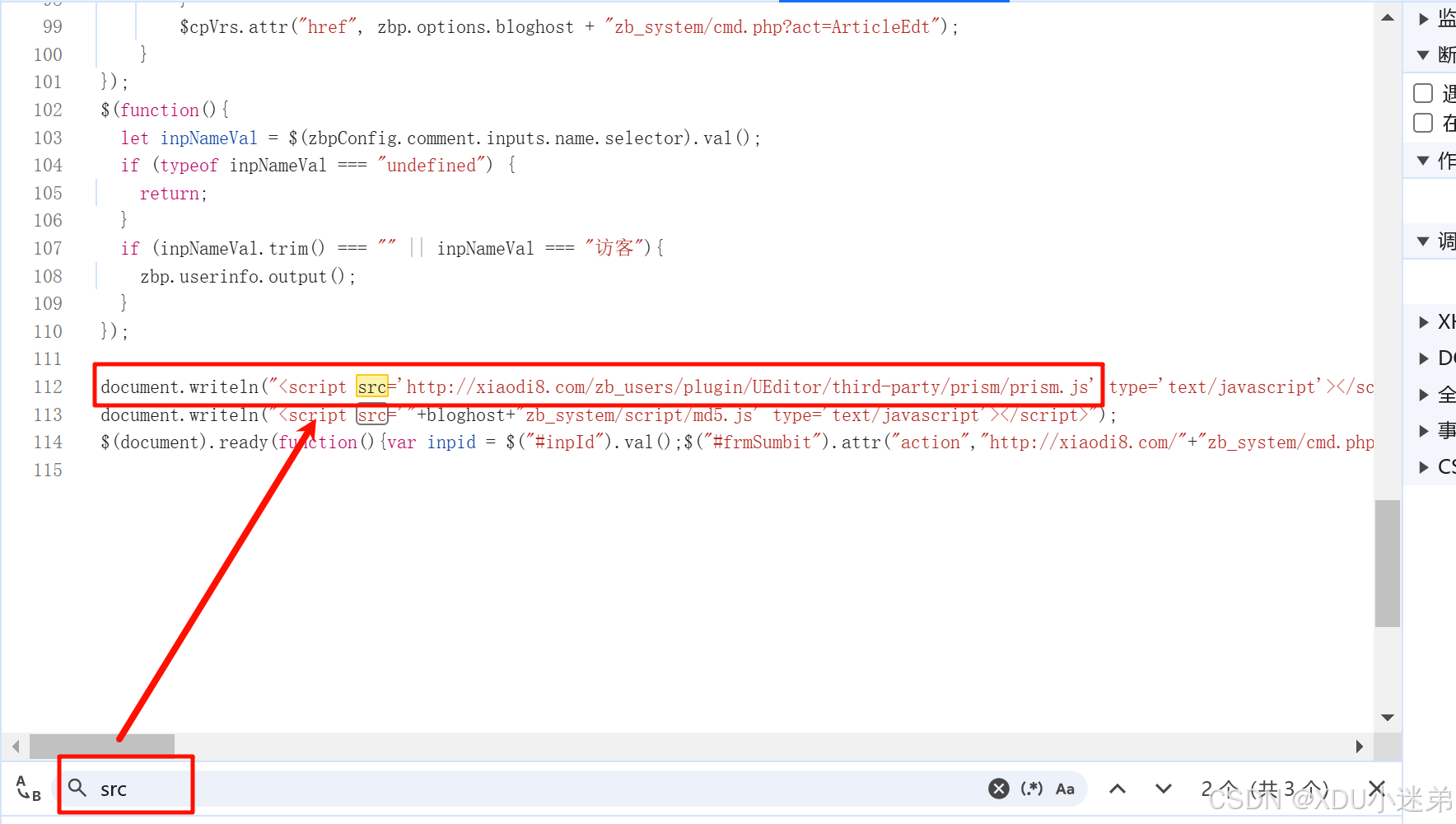Clear the src search text using circular X icon
The width and height of the screenshot is (1456, 824).
coord(998,789)
